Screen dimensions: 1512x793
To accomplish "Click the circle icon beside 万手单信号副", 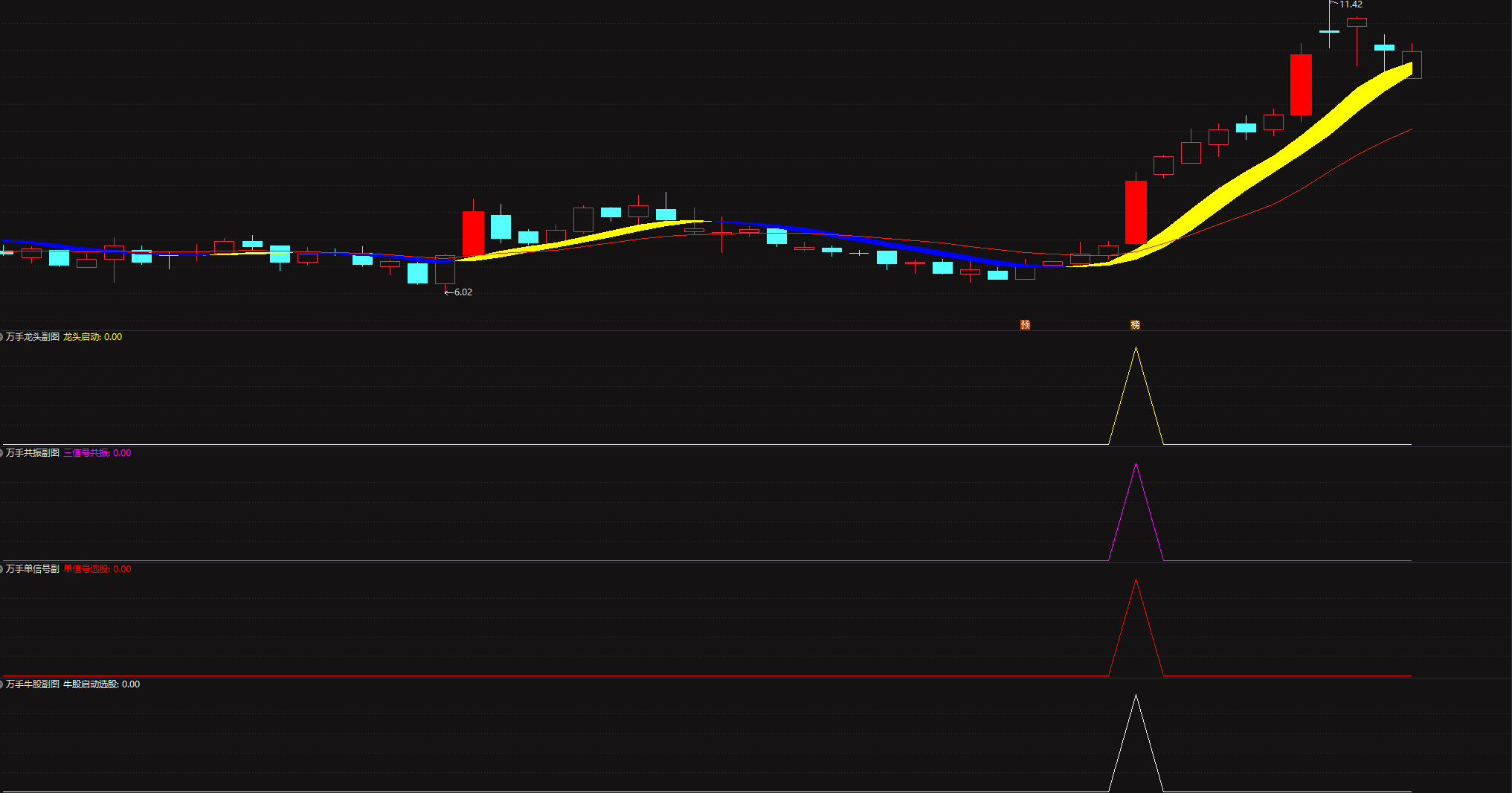I will tap(1, 569).
